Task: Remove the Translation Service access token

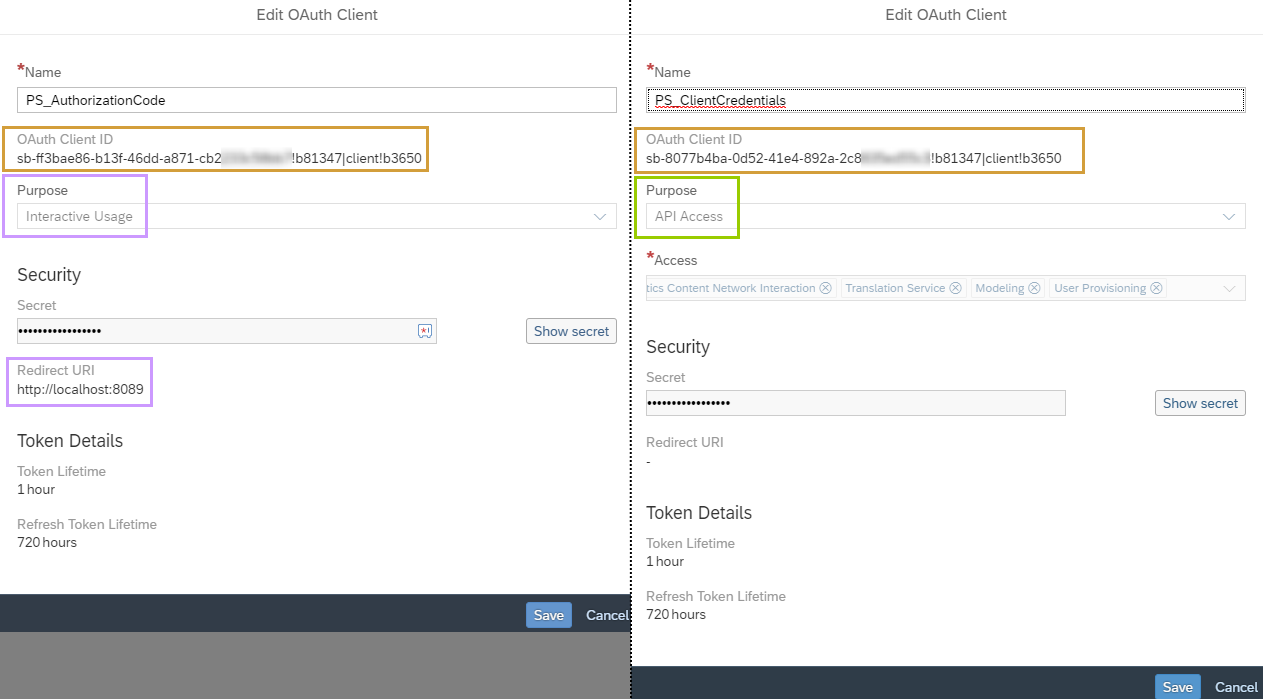Action: pyautogui.click(x=955, y=288)
